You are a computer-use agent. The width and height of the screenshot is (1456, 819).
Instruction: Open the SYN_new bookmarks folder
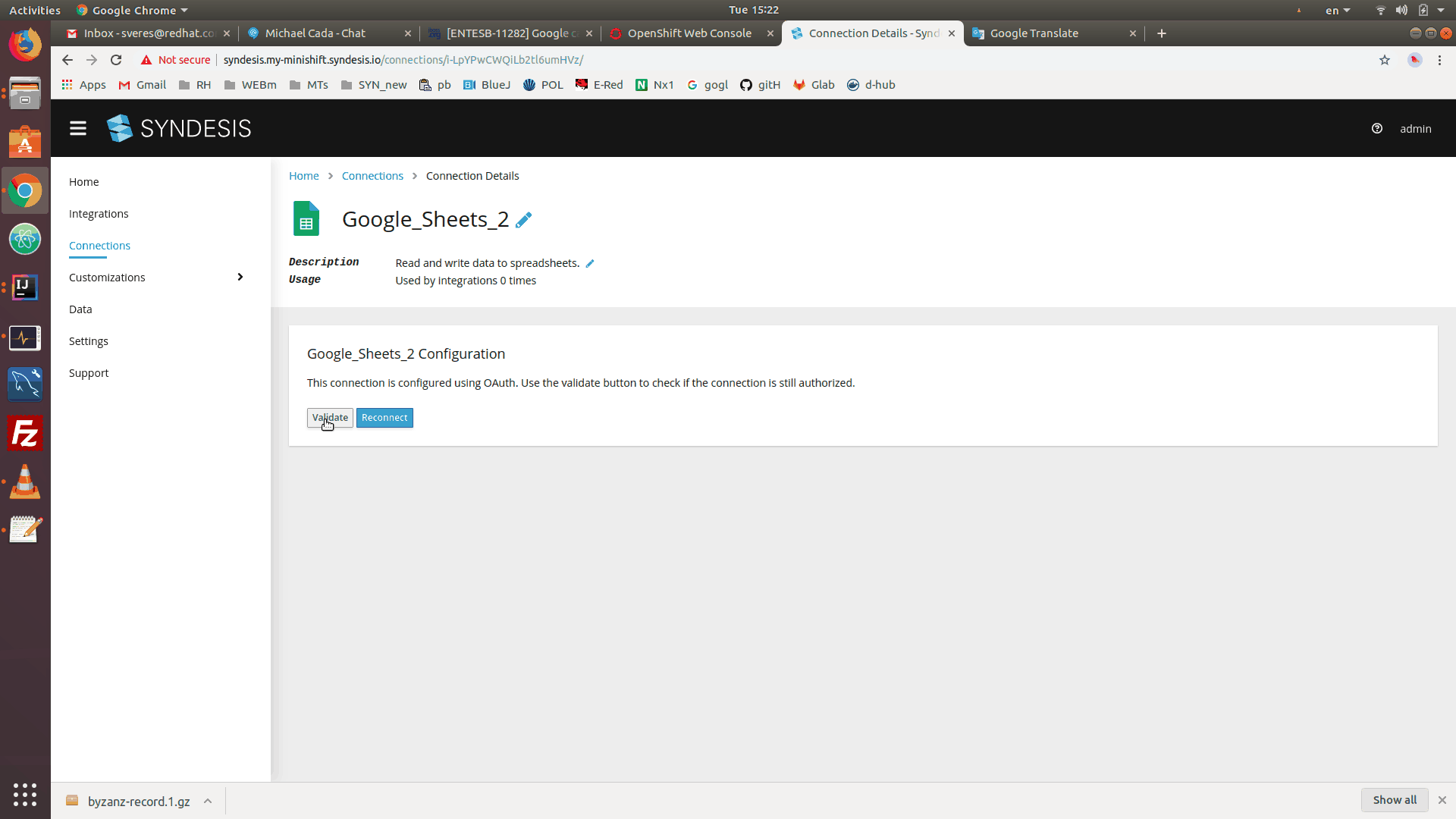(x=374, y=85)
